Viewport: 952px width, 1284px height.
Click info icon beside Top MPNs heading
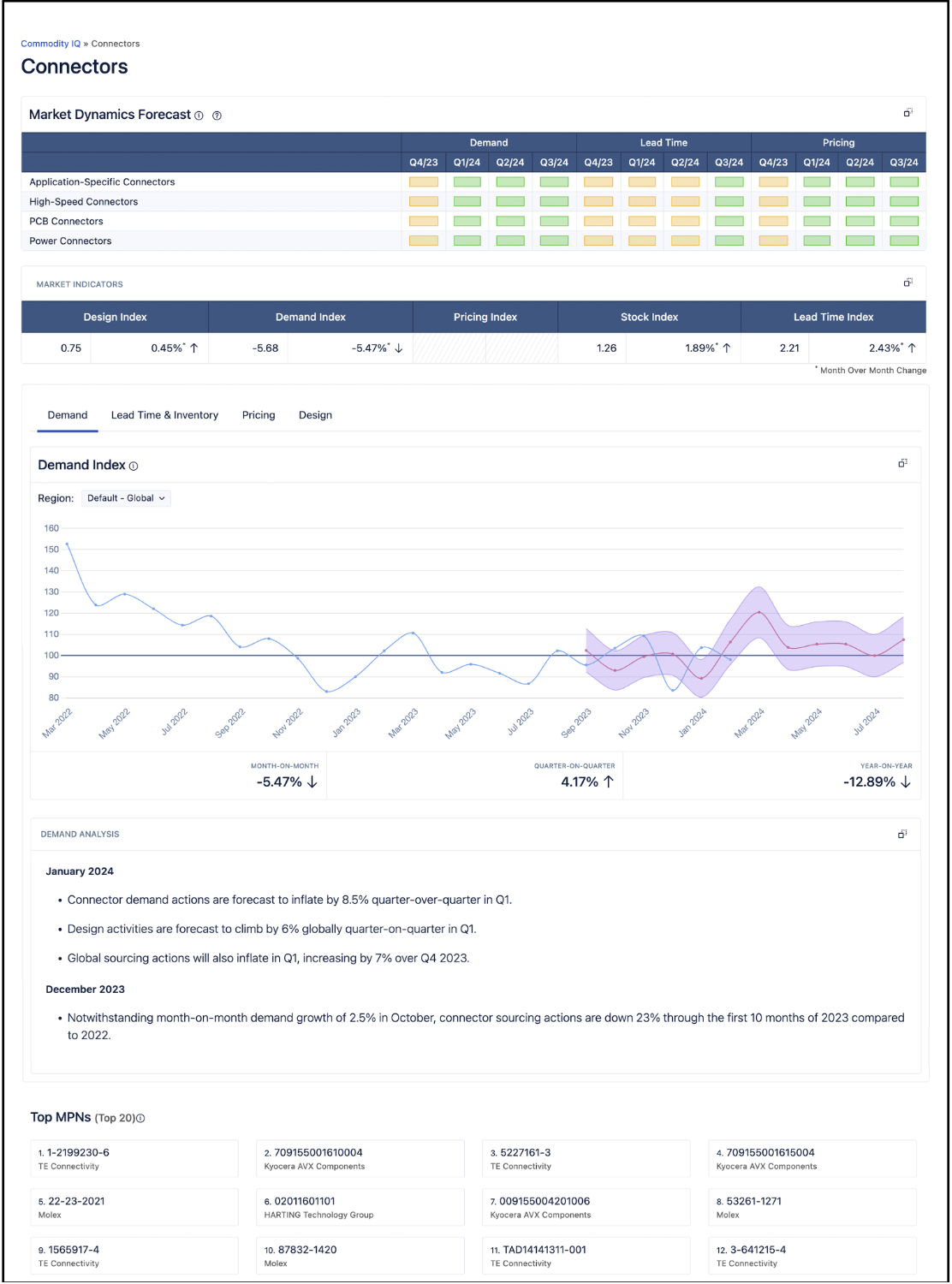[140, 1118]
